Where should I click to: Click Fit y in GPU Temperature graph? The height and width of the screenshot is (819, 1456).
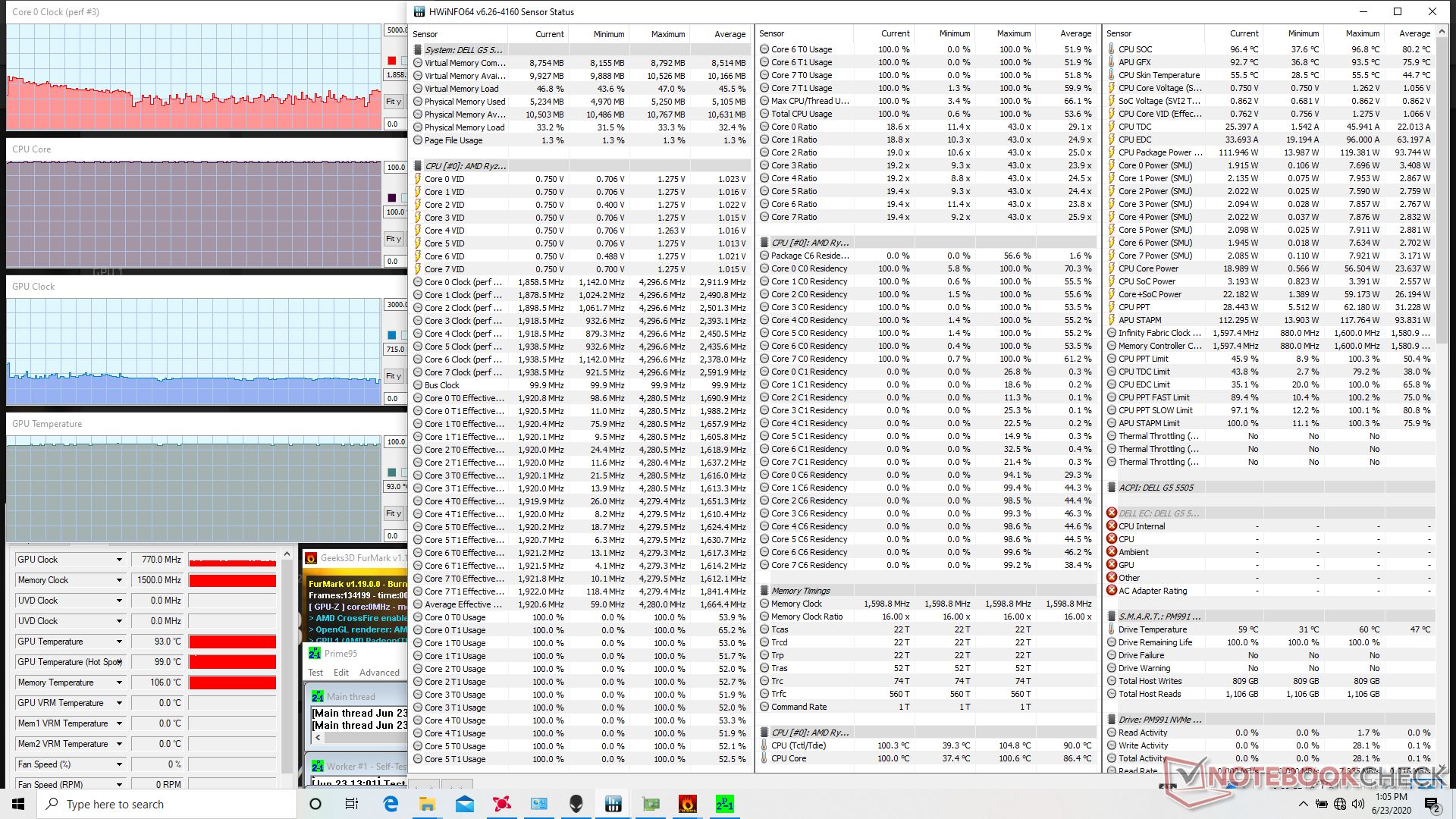coord(394,513)
